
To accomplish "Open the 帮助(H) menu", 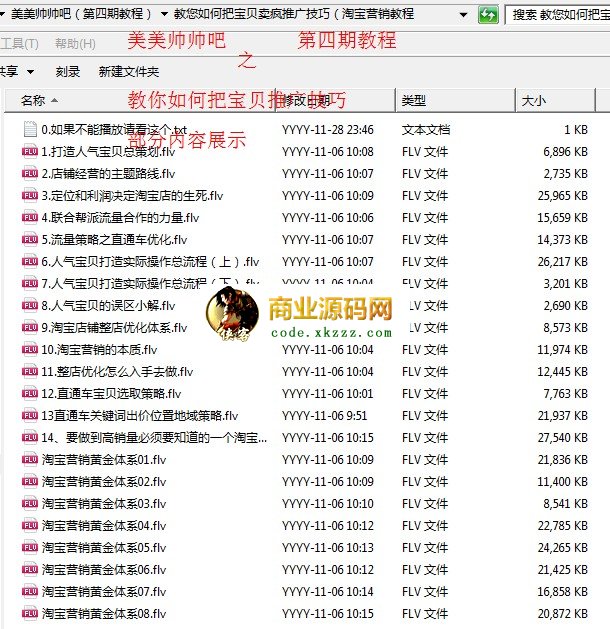I will pyautogui.click(x=75, y=43).
